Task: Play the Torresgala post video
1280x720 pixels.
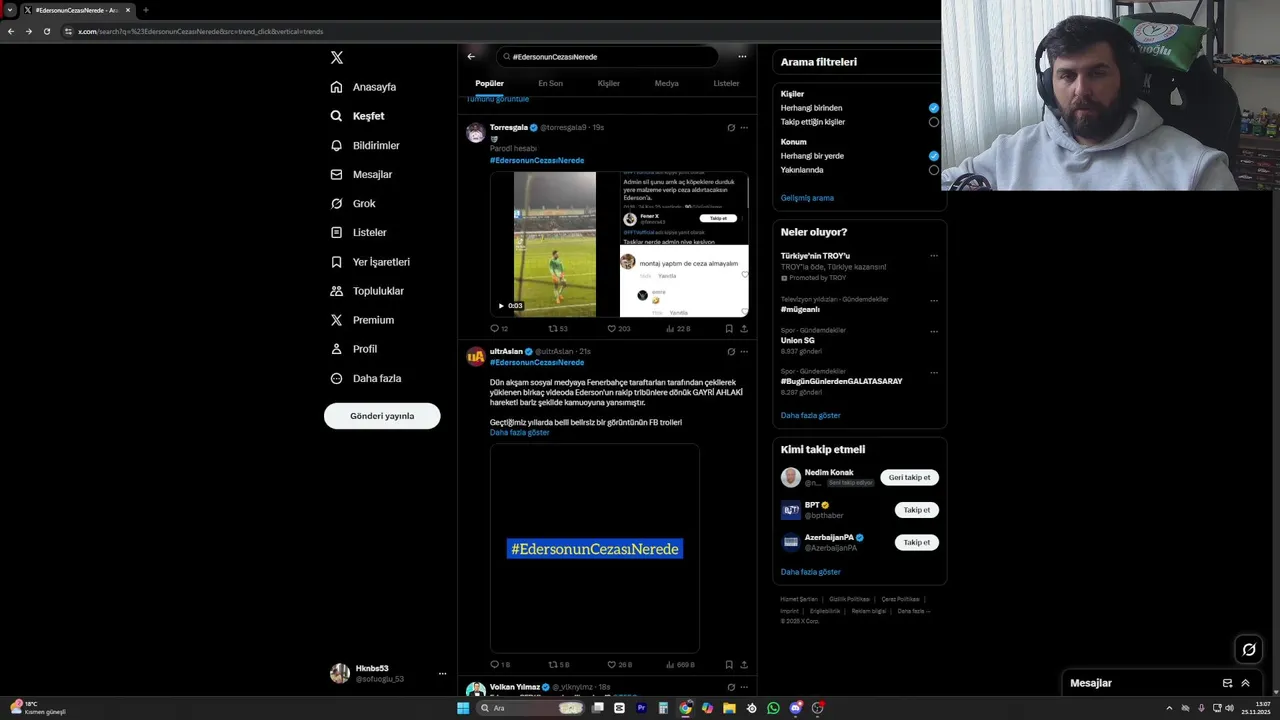Action: pyautogui.click(x=501, y=306)
